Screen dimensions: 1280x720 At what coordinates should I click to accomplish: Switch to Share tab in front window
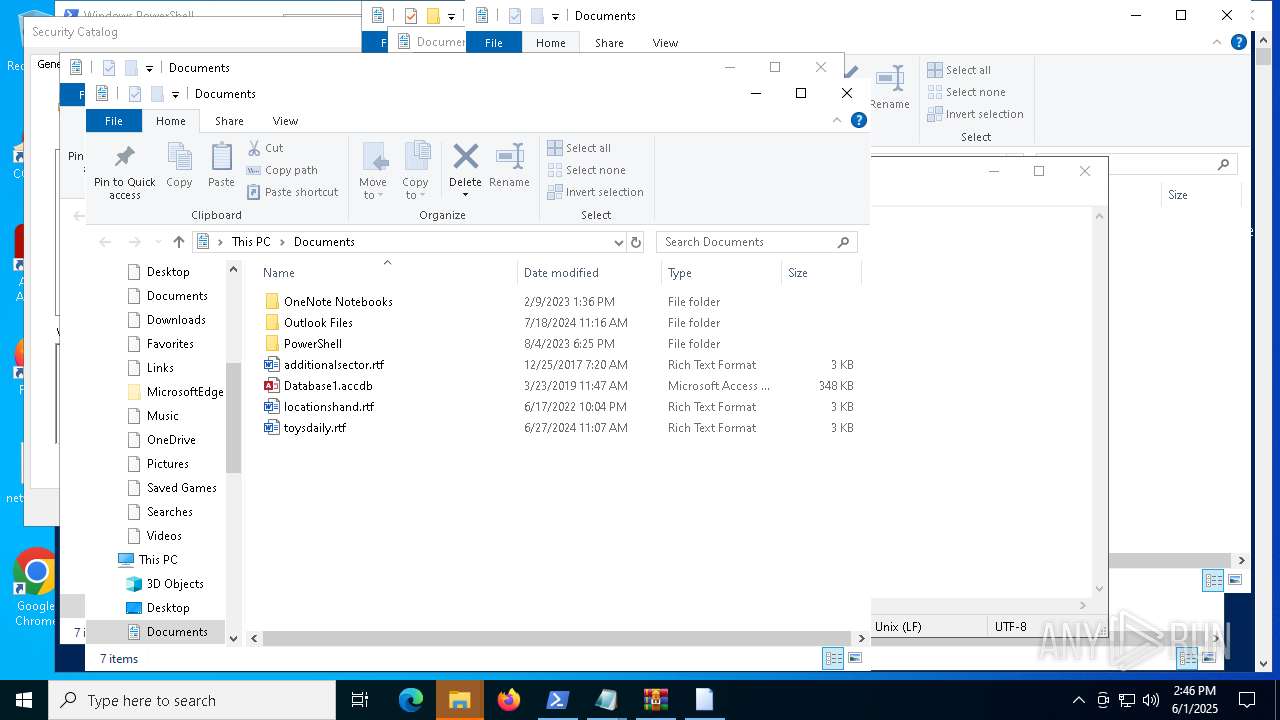coord(229,121)
